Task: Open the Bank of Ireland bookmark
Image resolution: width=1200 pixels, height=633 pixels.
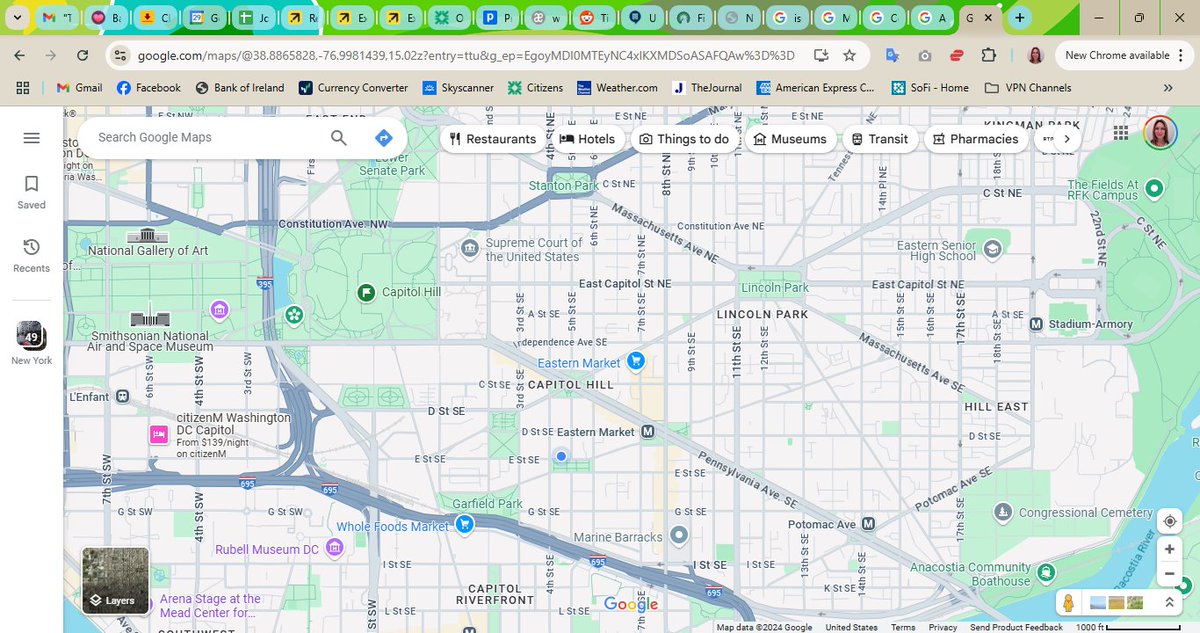Action: point(239,87)
